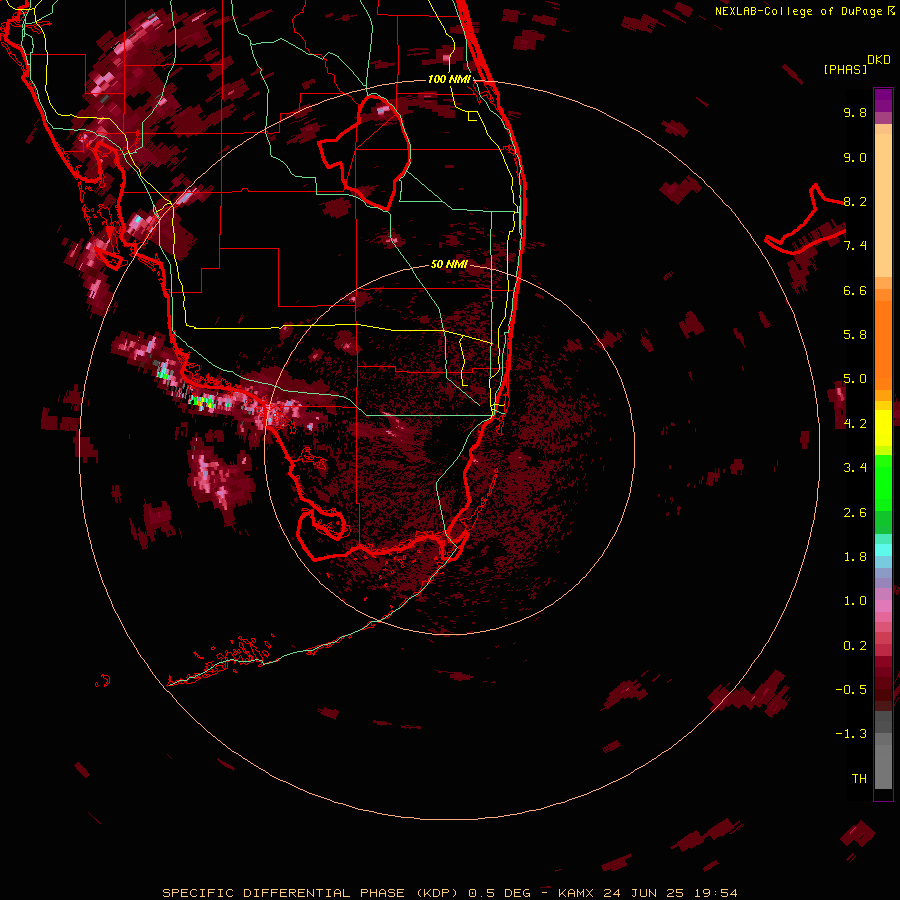The image size is (900, 900).
Task: Click the 1.8 scale value
Action: pos(855,557)
